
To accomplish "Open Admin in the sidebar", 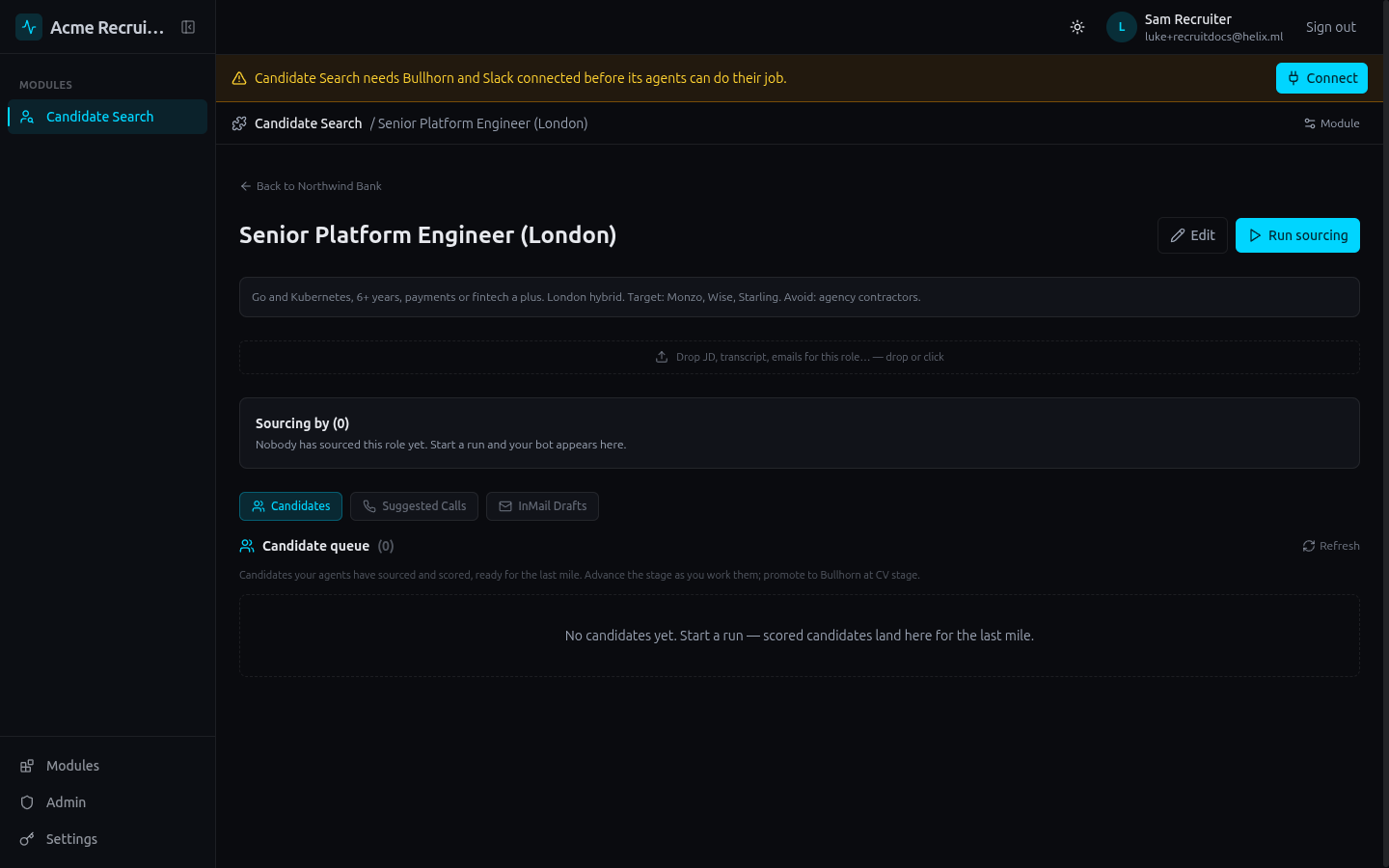I will (107, 802).
